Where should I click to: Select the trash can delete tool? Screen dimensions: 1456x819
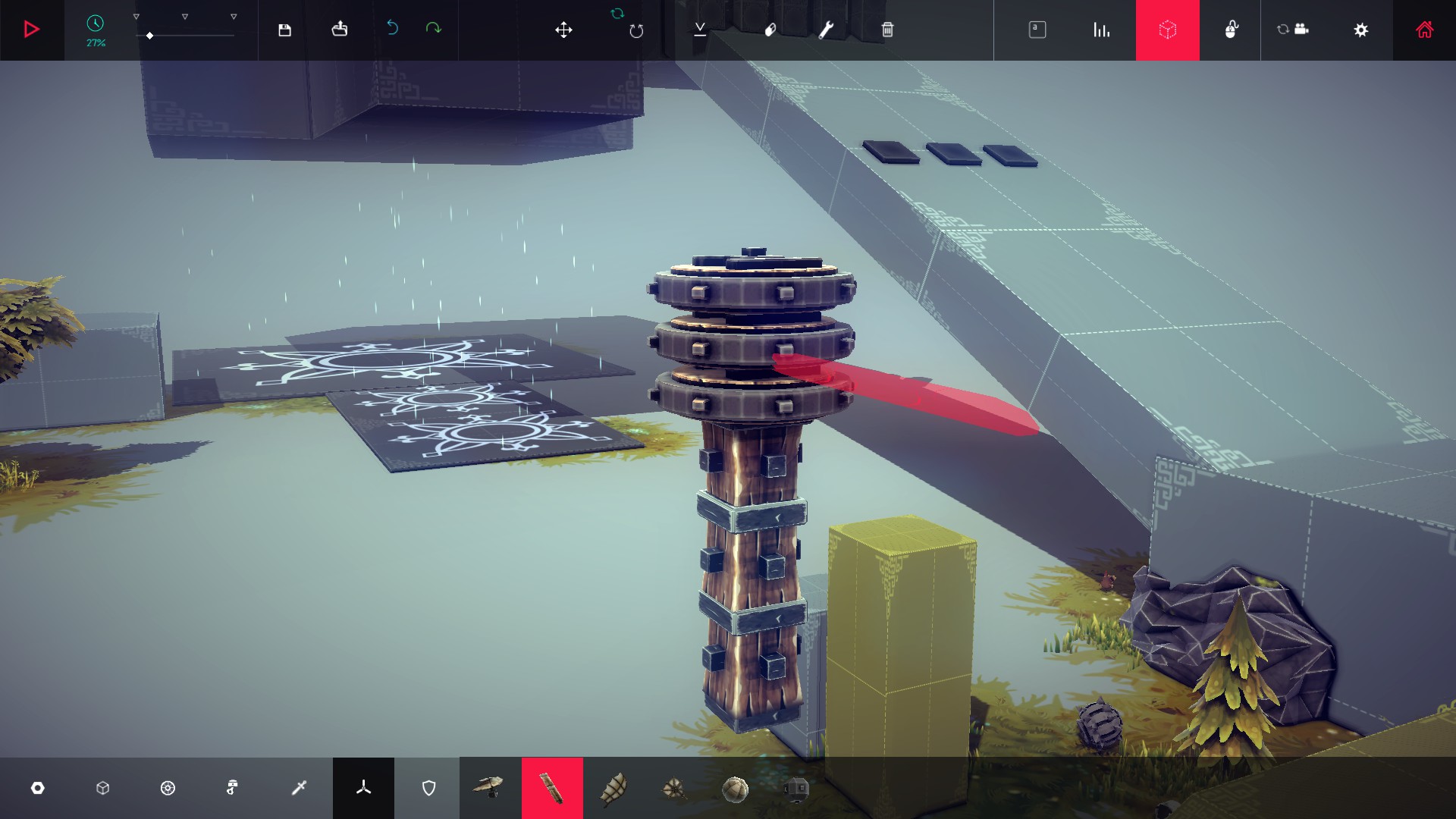(887, 30)
